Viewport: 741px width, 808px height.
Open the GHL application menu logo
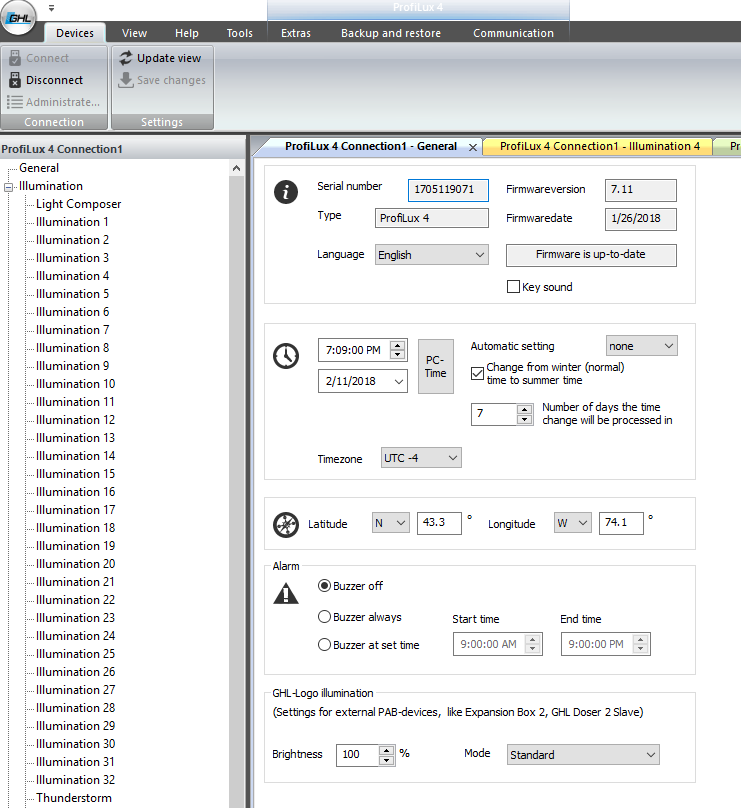pyautogui.click(x=19, y=18)
